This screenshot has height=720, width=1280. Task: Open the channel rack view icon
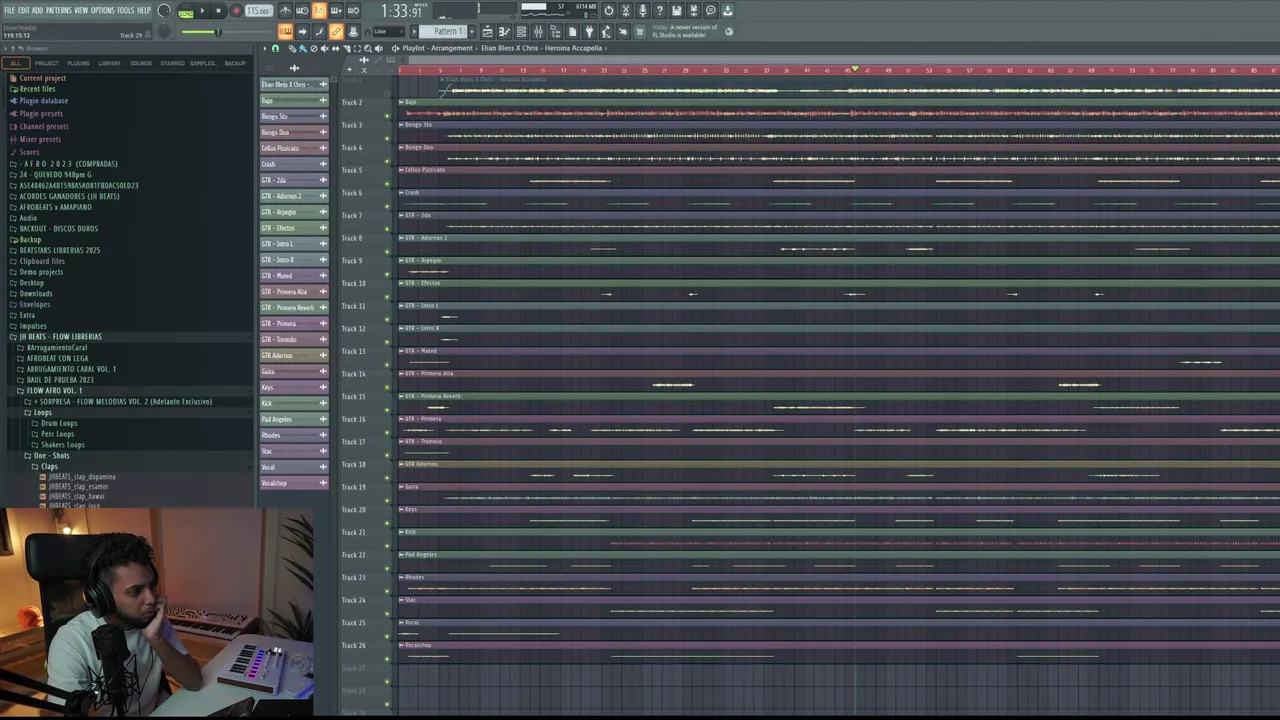pyautogui.click(x=522, y=31)
